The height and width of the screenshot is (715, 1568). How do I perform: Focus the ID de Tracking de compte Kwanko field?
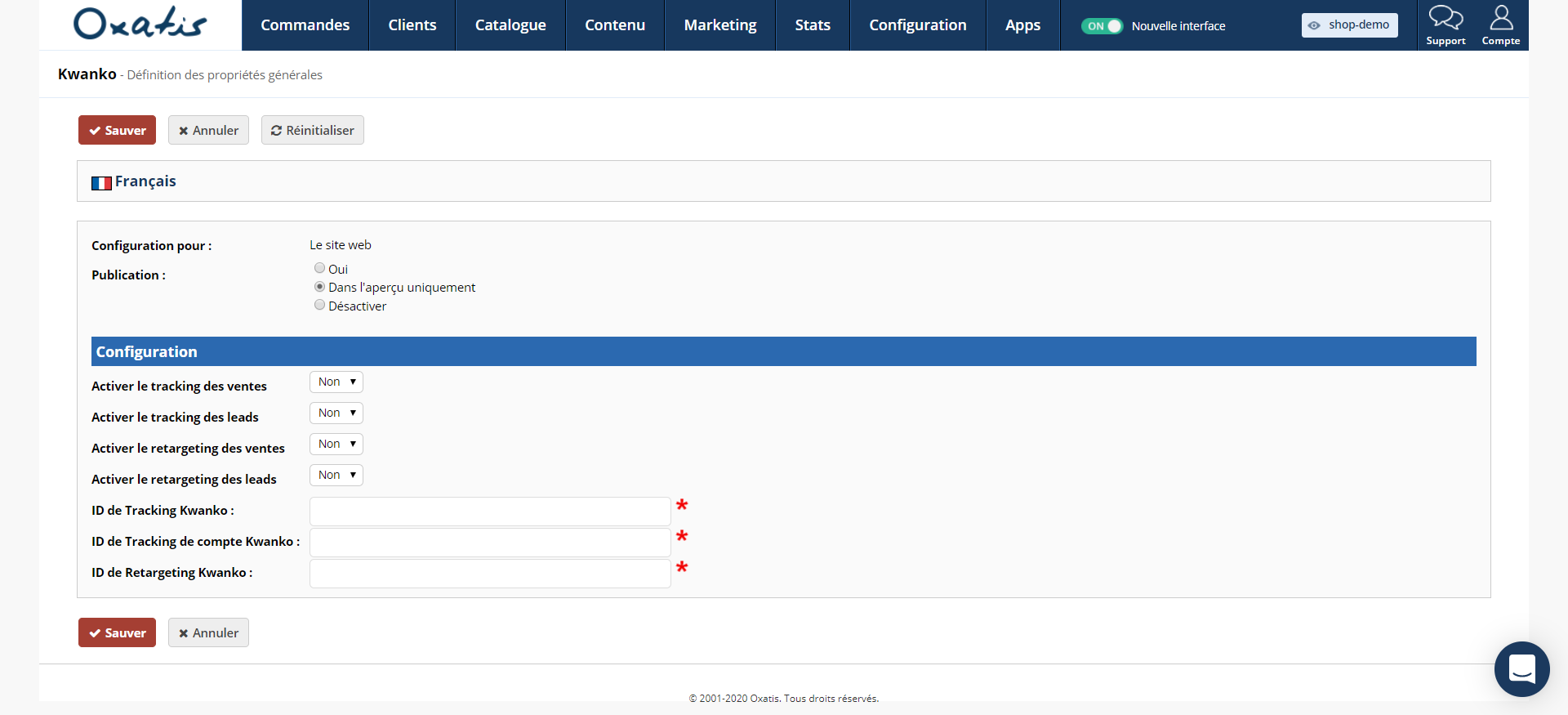click(490, 543)
